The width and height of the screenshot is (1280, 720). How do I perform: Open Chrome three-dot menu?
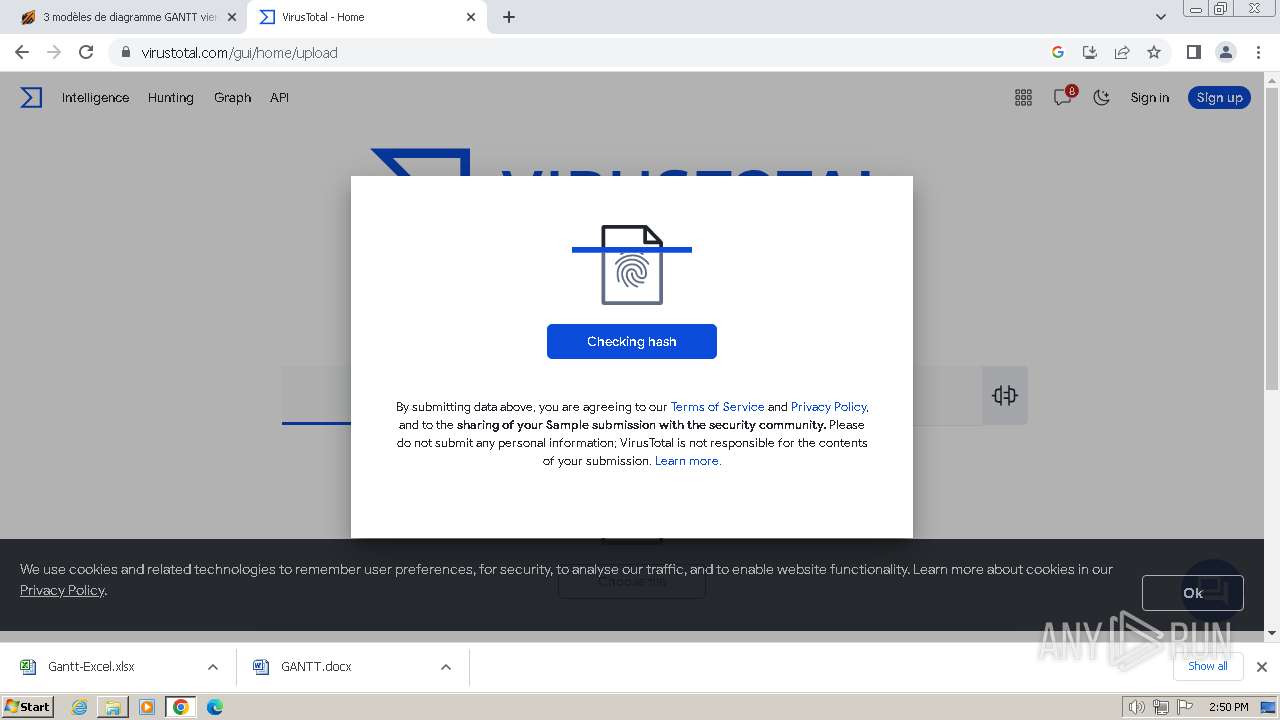point(1259,52)
